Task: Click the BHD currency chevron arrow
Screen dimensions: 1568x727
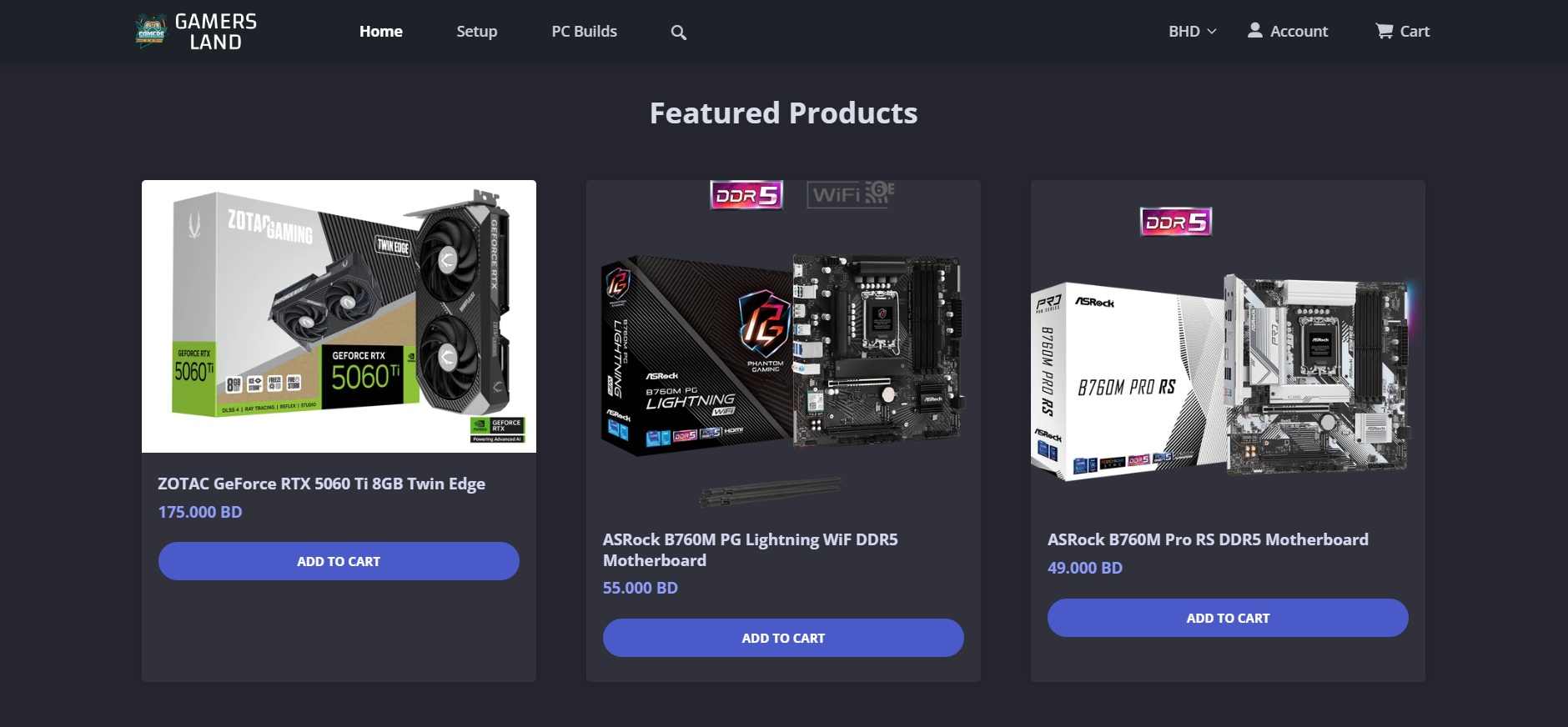Action: tap(1212, 32)
